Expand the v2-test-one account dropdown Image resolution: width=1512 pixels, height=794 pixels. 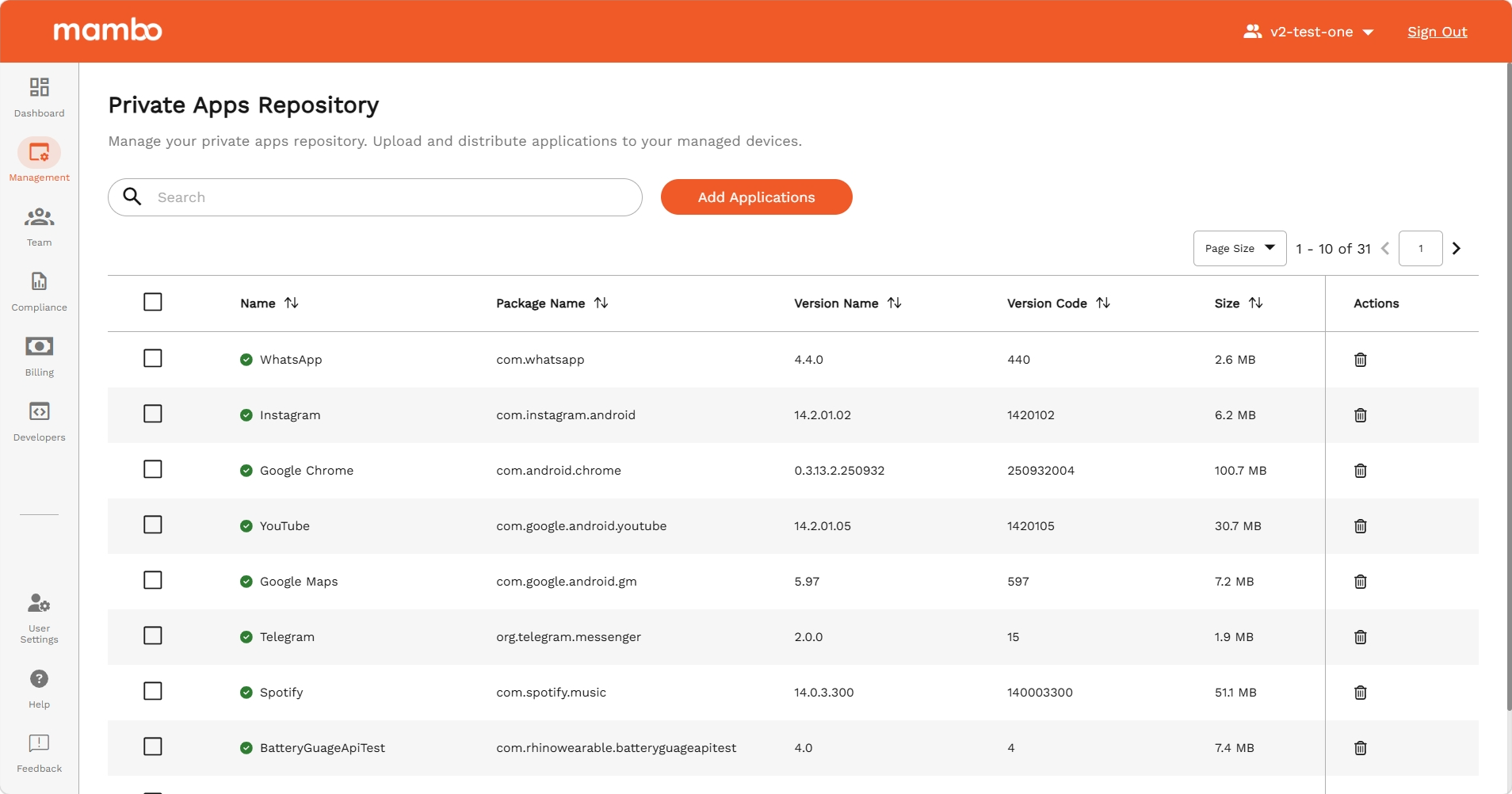(1308, 32)
